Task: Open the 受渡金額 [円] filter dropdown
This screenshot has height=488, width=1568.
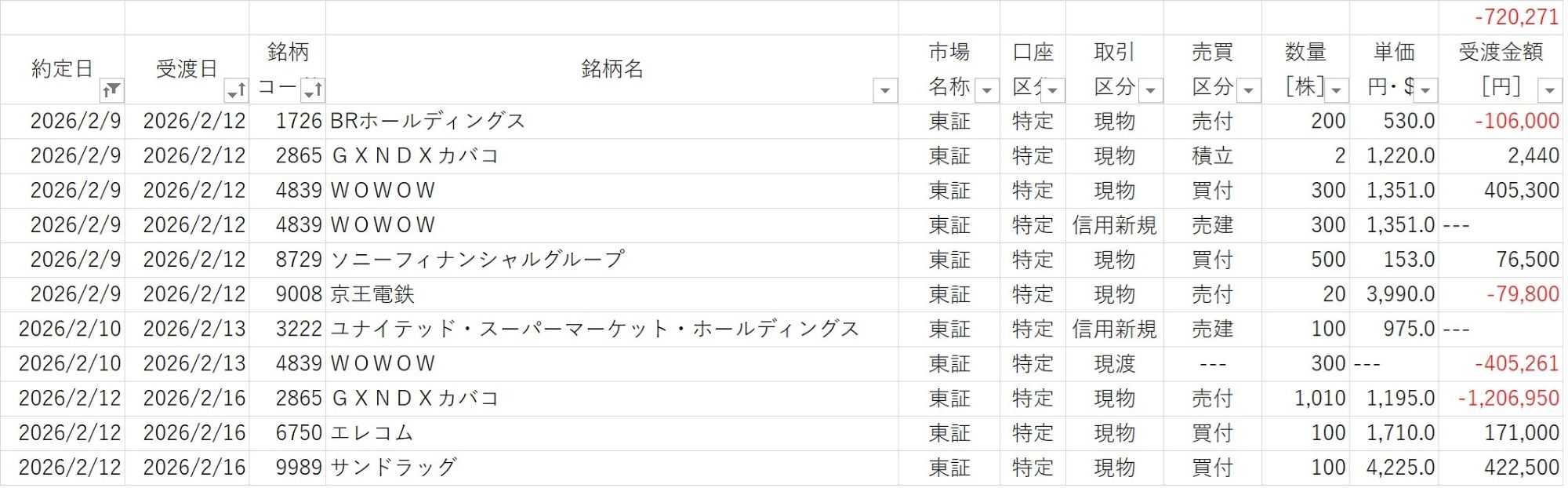Action: point(1549,91)
